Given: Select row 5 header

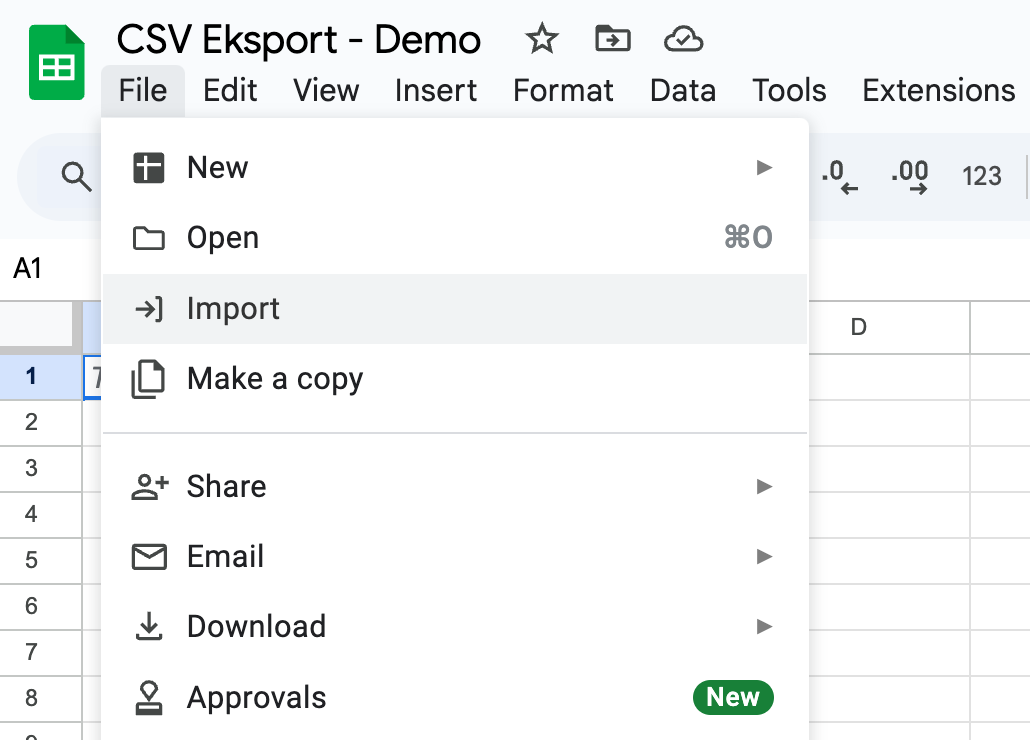Looking at the screenshot, I should pos(41,560).
